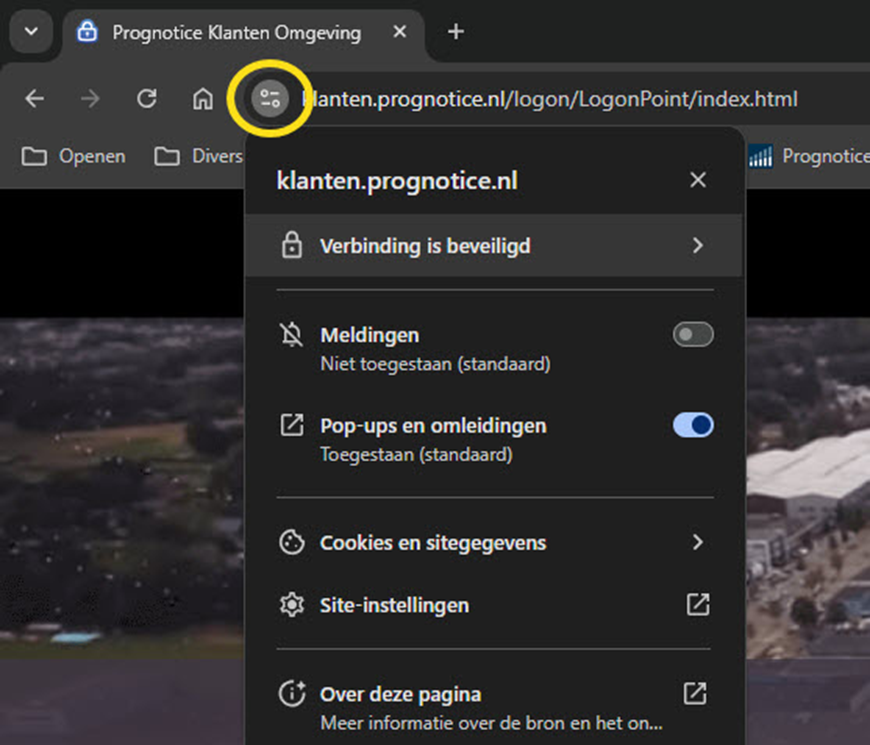870x745 pixels.
Task: Toggle off Pop-ups en omleidingen switch
Action: click(x=692, y=425)
